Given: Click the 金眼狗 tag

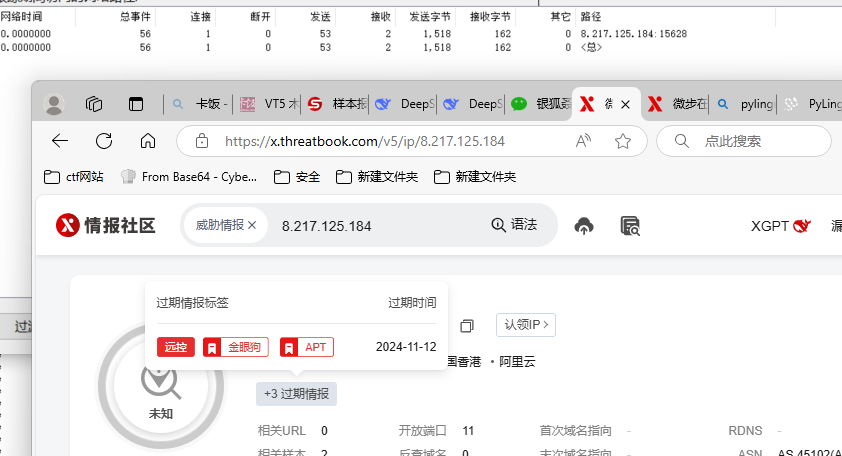Looking at the screenshot, I should (x=236, y=347).
